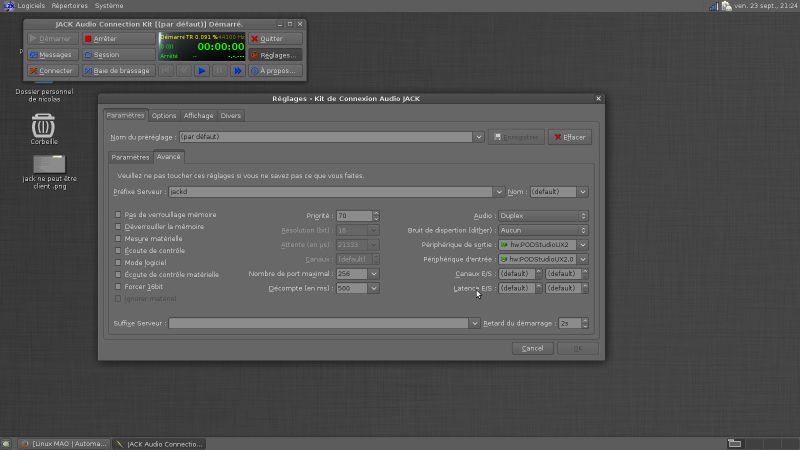Open the Audio Duplex dropdown

[x=543, y=216]
